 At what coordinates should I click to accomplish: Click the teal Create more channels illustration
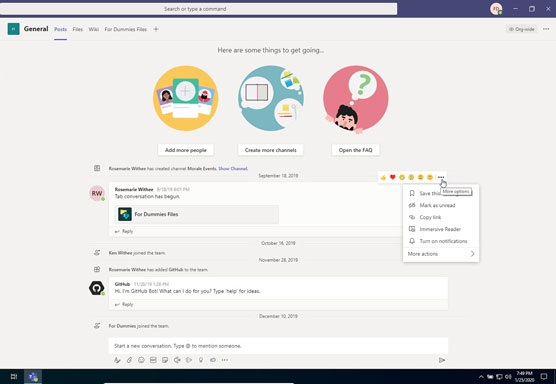(x=271, y=98)
